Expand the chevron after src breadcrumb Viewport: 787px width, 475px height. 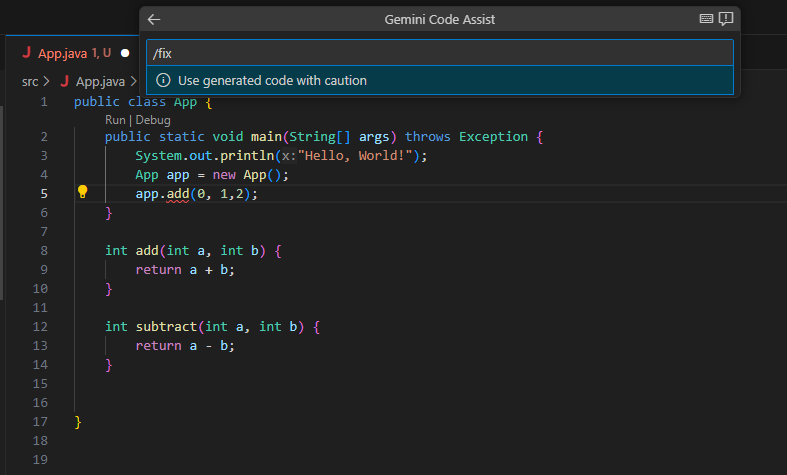tap(46, 81)
